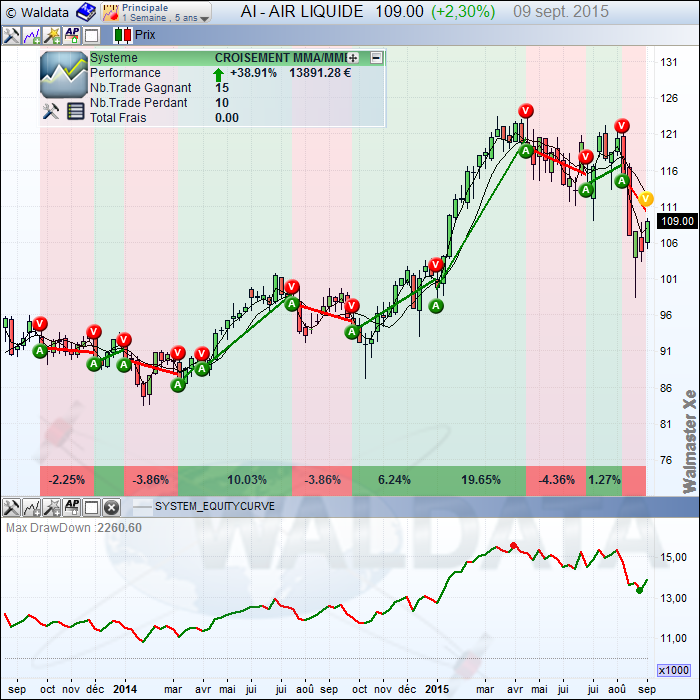Click the Nb.Trade Gagnant label
Viewport: 700px width, 700px height.
tap(141, 88)
